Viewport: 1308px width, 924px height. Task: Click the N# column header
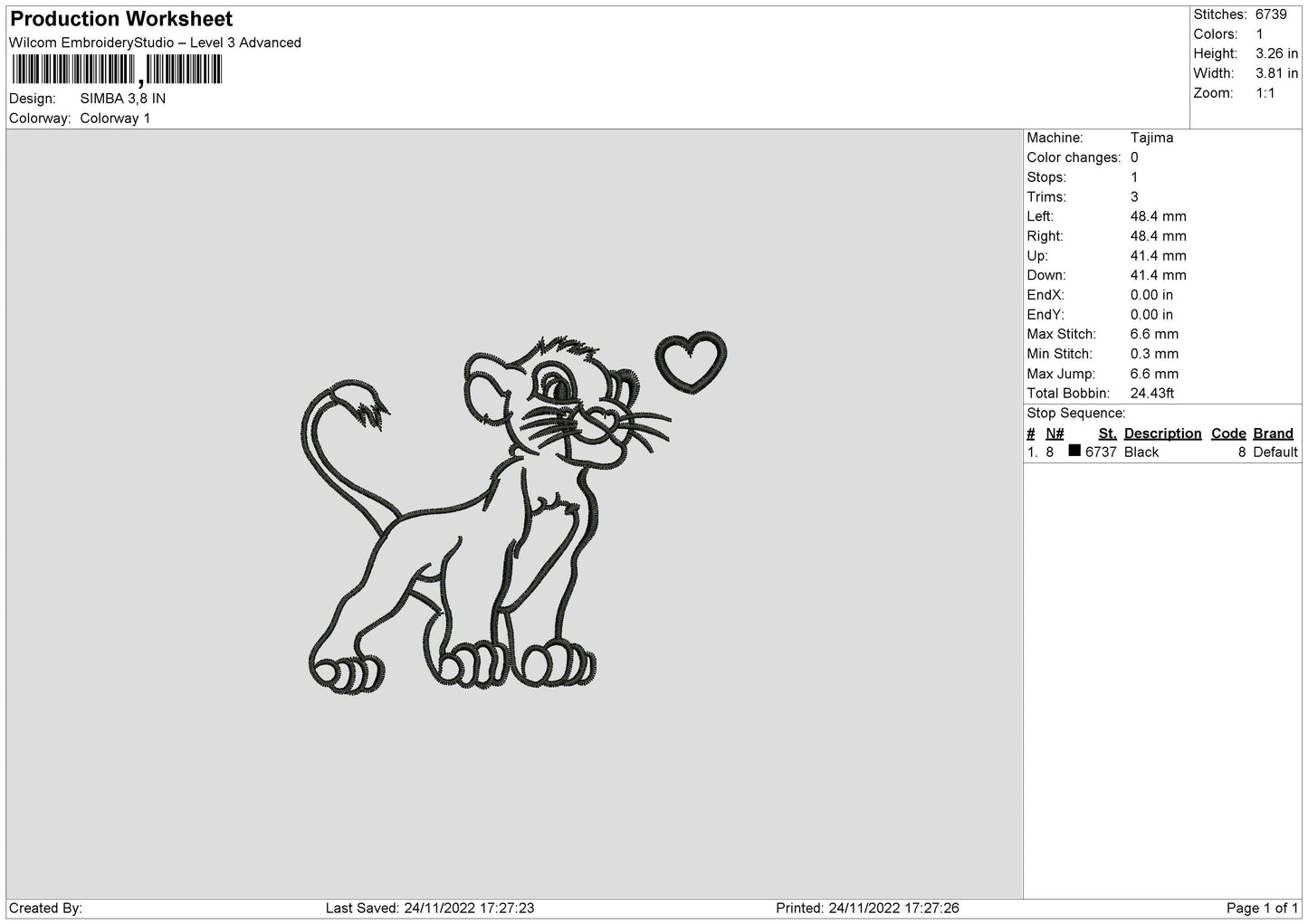(x=1055, y=433)
